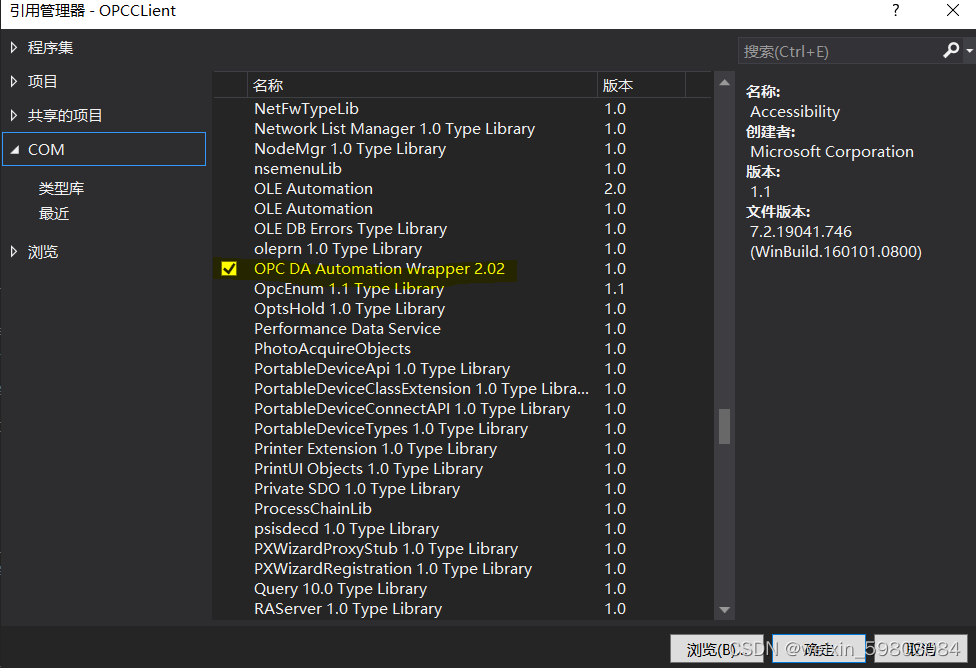The image size is (976, 668).
Task: Select 最近 in the left sidebar
Action: tap(54, 213)
